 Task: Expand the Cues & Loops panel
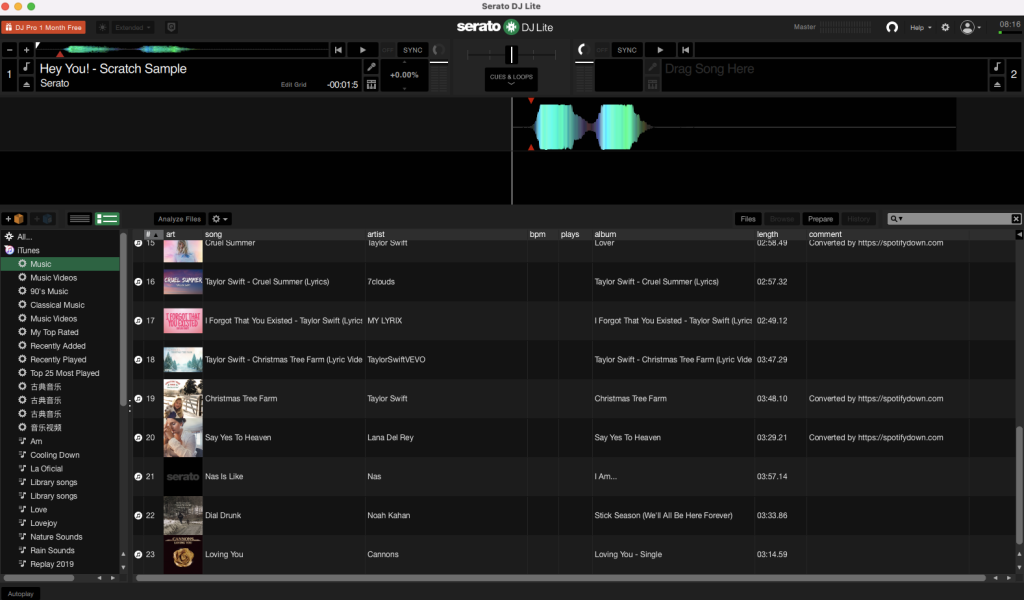pos(511,79)
